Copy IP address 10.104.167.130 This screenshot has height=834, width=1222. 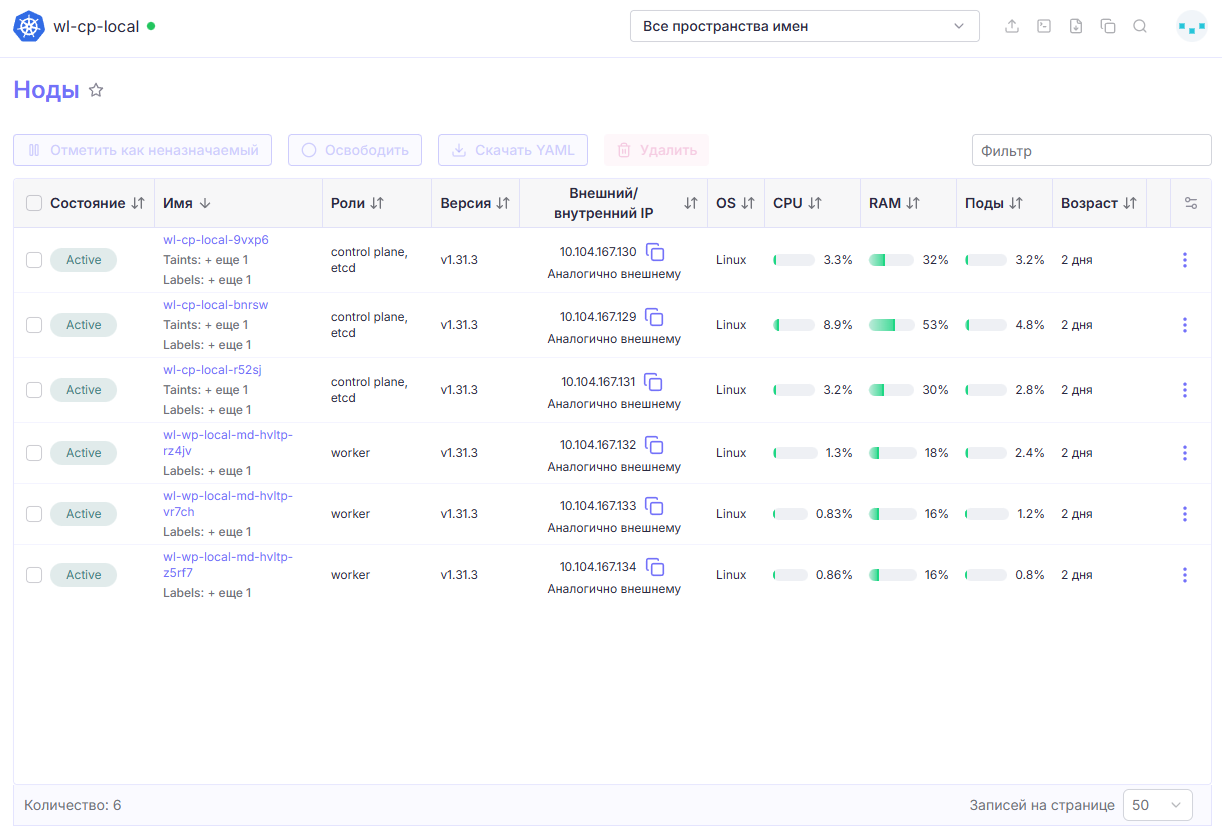point(655,252)
